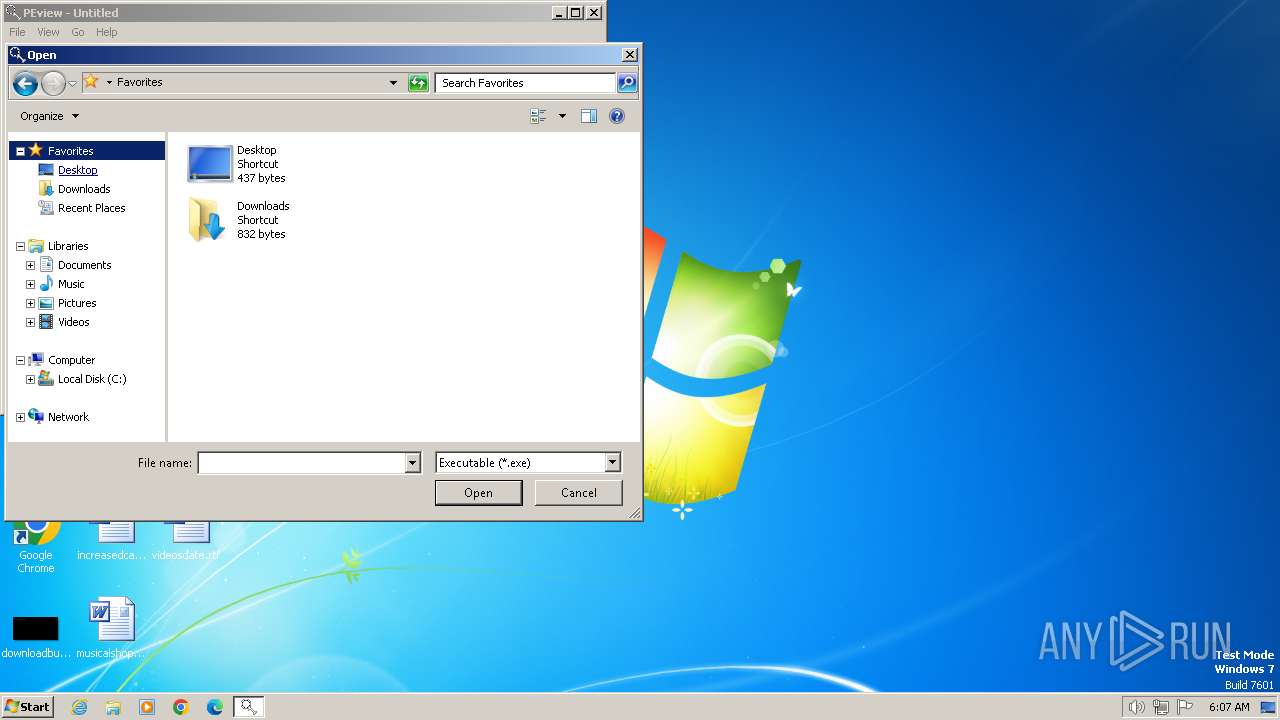Select musicalshop Word document on desktop
Screen dimensions: 1280x720
(112, 628)
